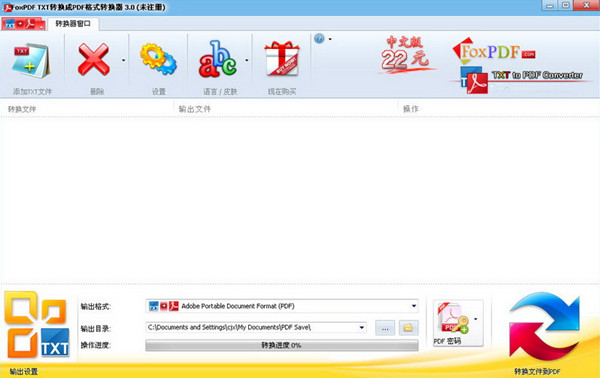Click the gift box Buy Now (现在购买) icon

pyautogui.click(x=282, y=59)
